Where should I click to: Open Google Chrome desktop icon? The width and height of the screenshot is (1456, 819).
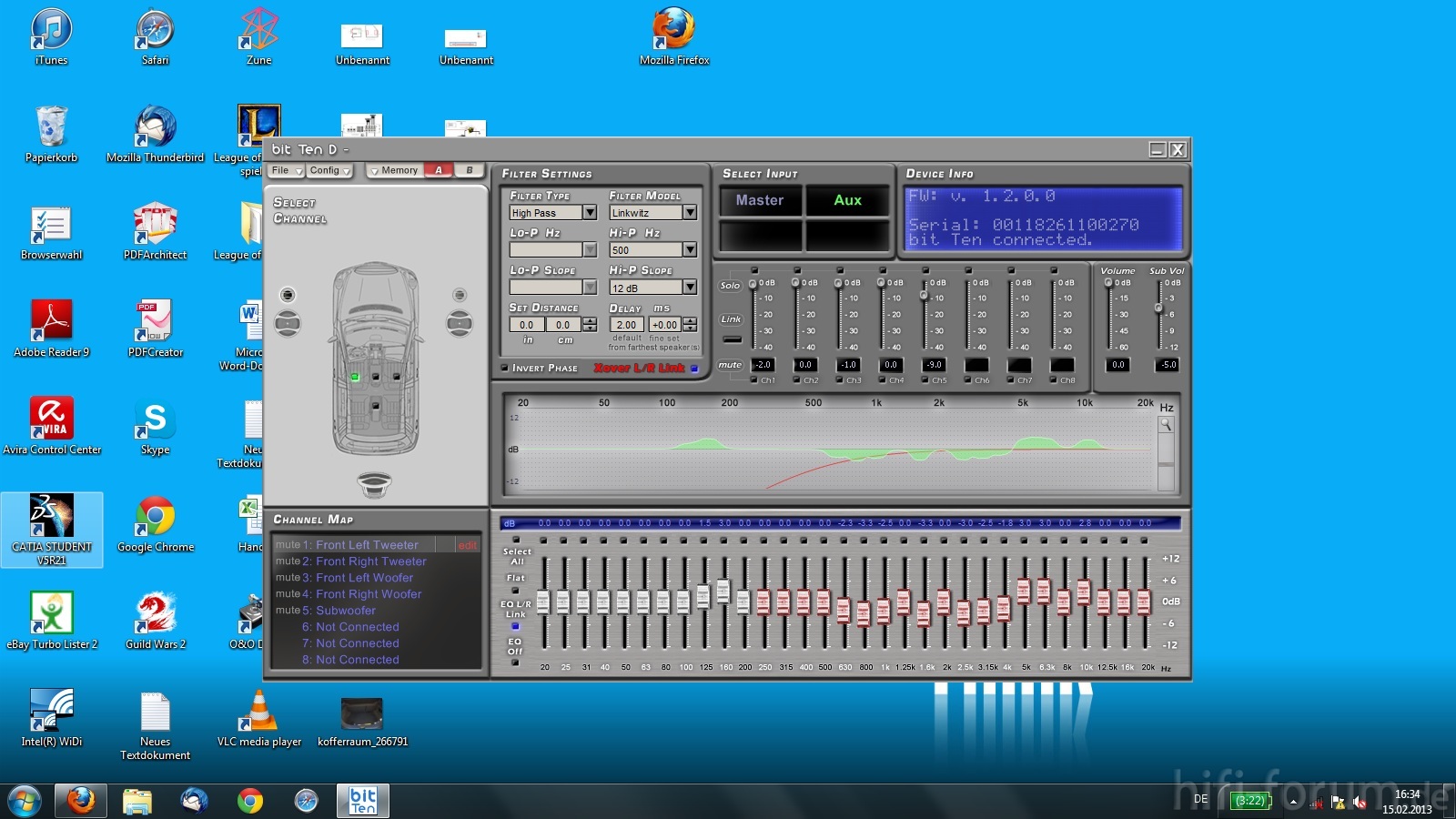tap(156, 523)
